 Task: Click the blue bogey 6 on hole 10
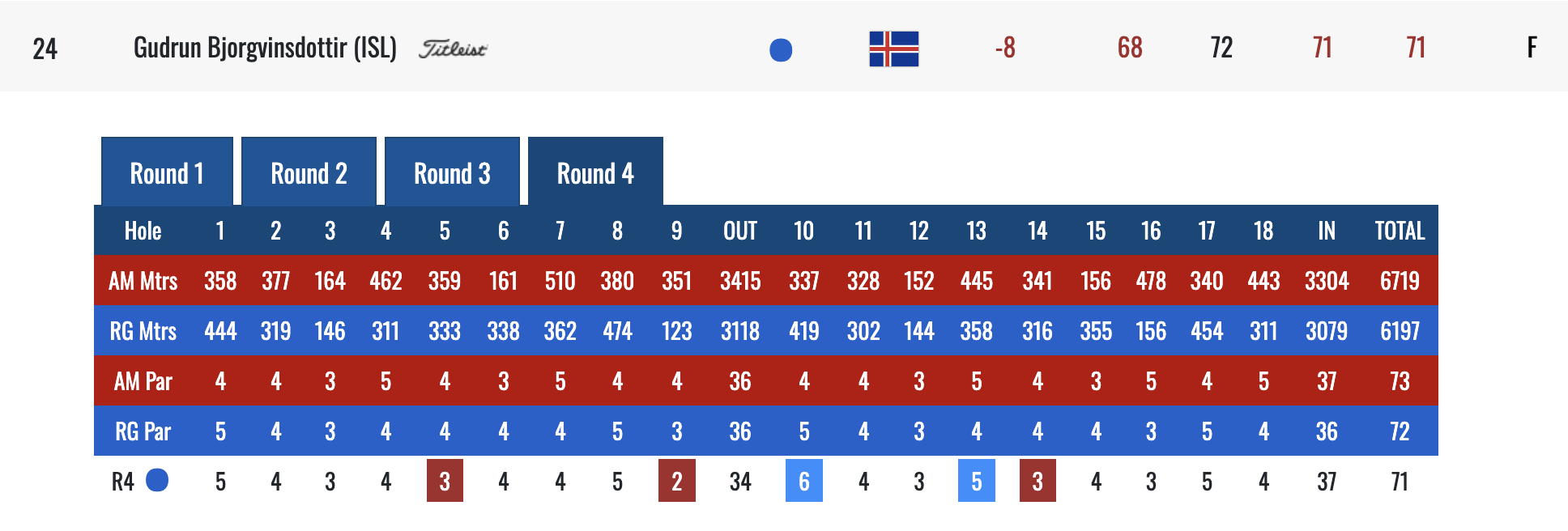point(803,482)
